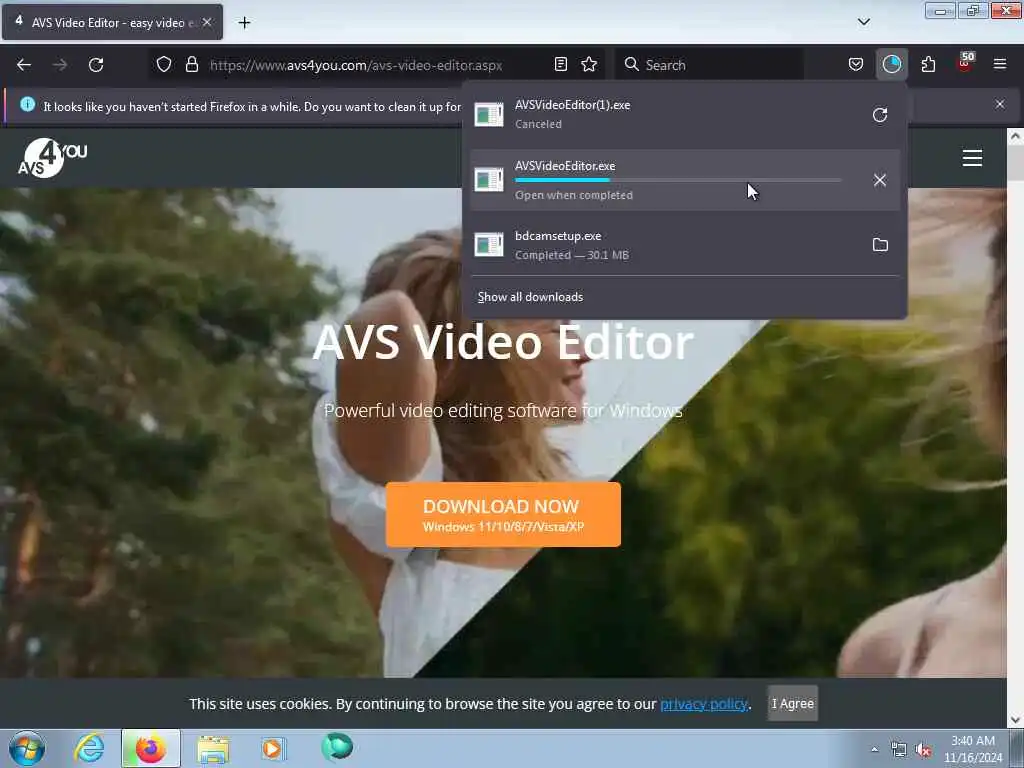Screen dimensions: 1024x768
Task: Open Windows Media Player taskbar icon
Action: click(x=273, y=748)
